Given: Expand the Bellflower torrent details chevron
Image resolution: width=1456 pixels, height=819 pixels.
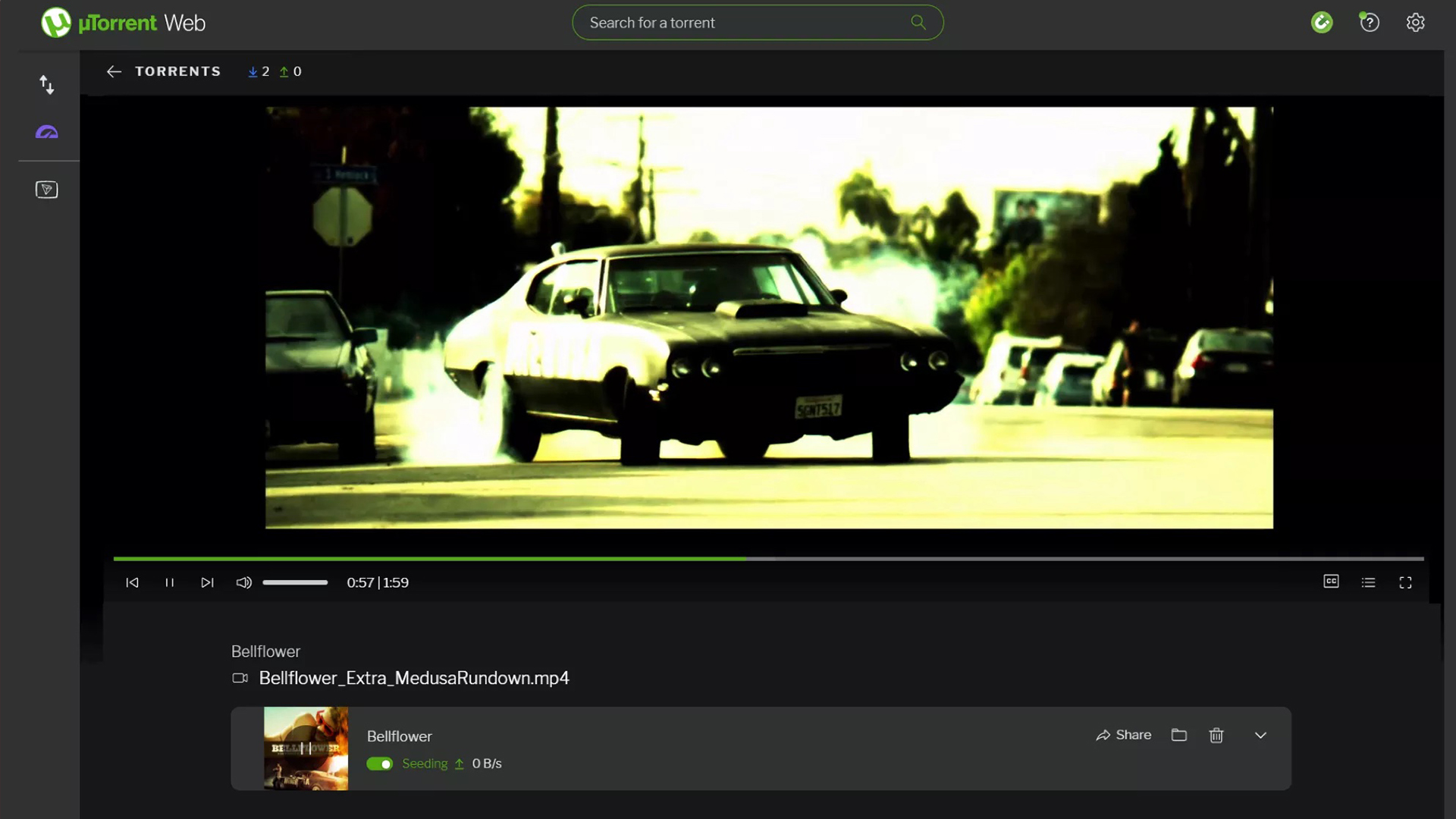Looking at the screenshot, I should pyautogui.click(x=1260, y=735).
